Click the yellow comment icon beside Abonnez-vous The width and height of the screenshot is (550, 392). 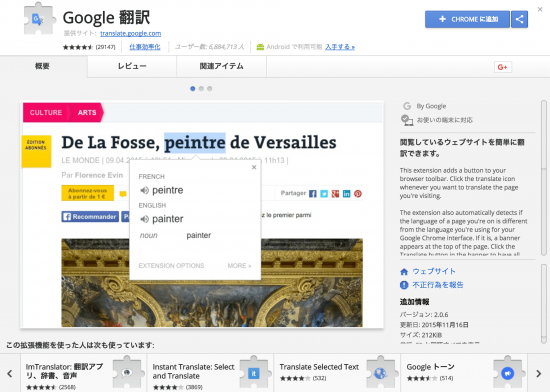(123, 194)
